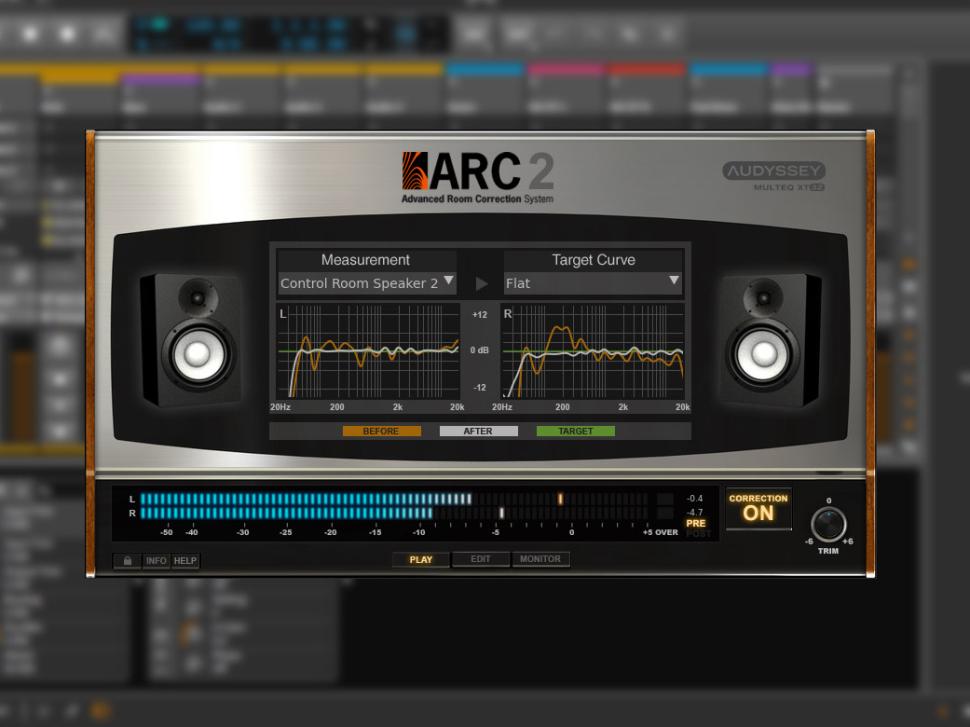
Task: Select the PLAY mode tab
Action: tap(421, 559)
